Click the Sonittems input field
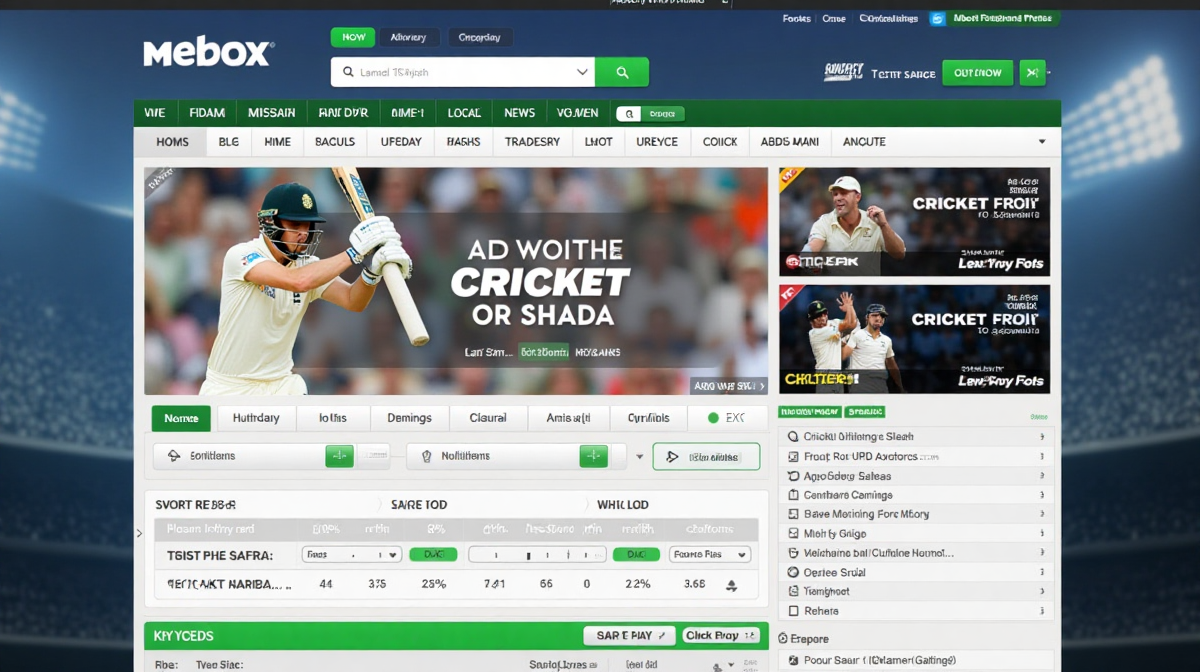Image resolution: width=1200 pixels, height=672 pixels. [x=241, y=456]
